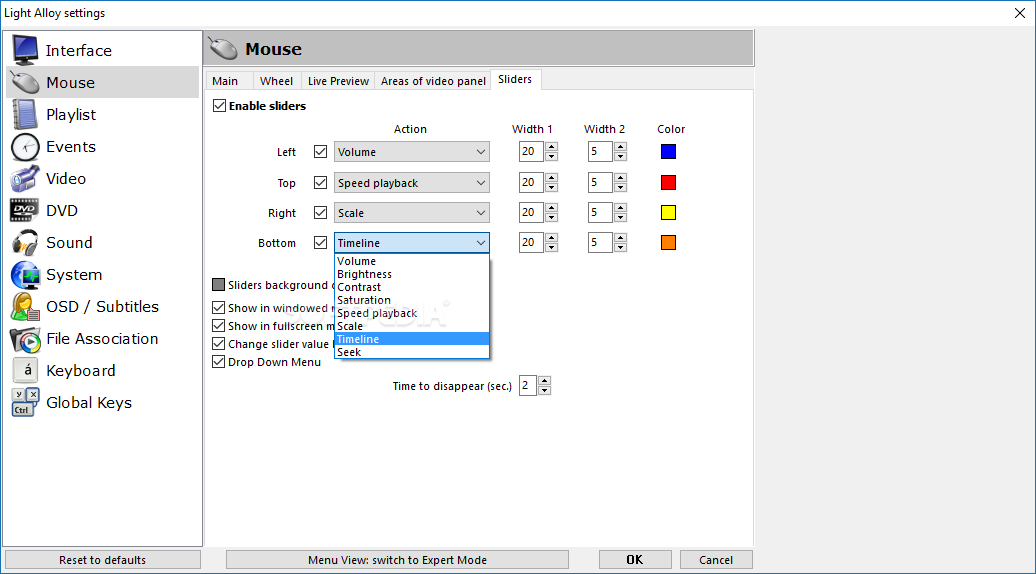This screenshot has width=1036, height=574.
Task: Open the Interface monitor icon
Action: (25, 50)
